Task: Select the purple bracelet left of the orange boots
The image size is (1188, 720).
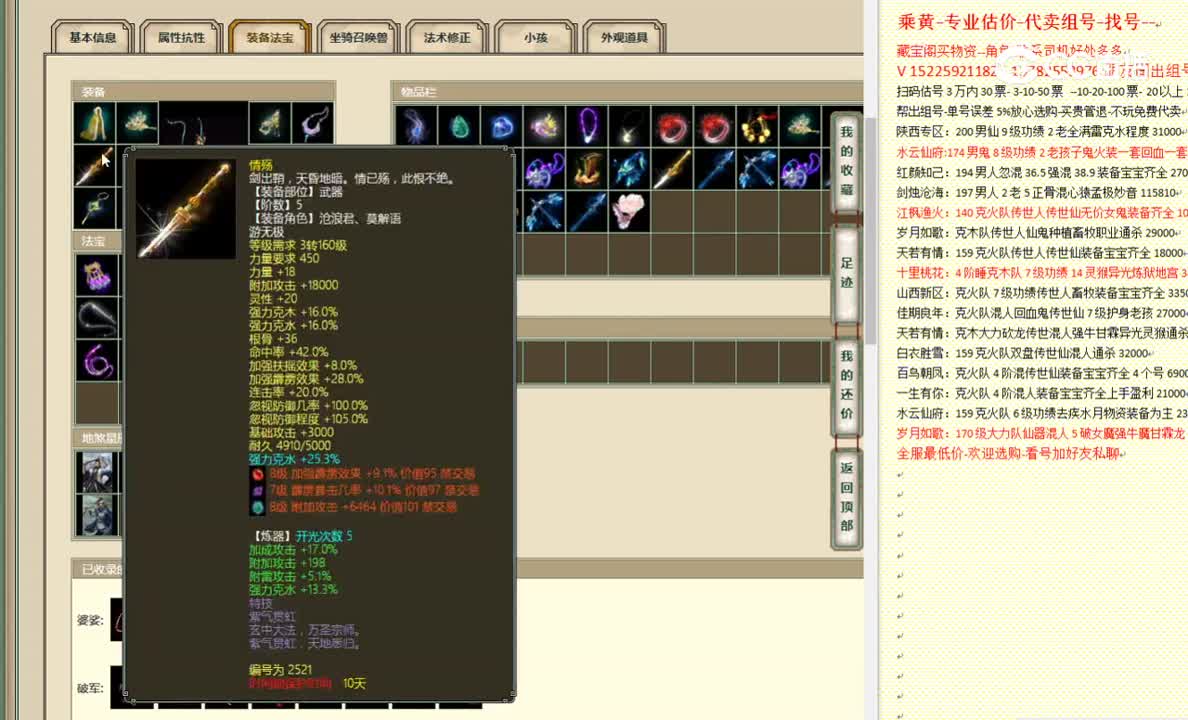Action: tap(544, 168)
